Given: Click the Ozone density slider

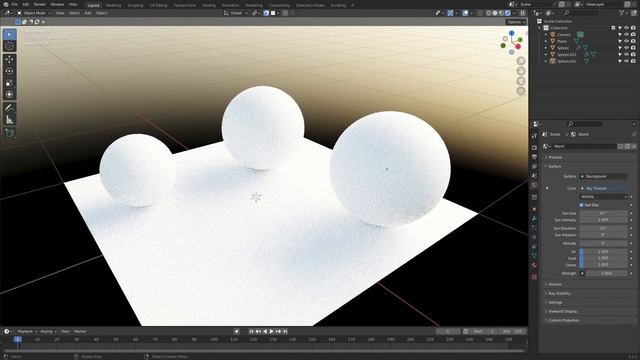Looking at the screenshot, I should click(x=603, y=265).
